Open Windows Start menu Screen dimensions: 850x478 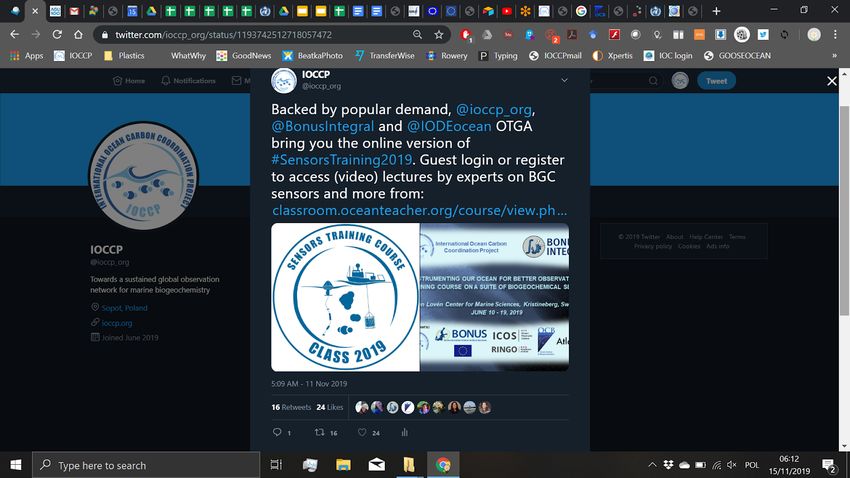pos(16,465)
